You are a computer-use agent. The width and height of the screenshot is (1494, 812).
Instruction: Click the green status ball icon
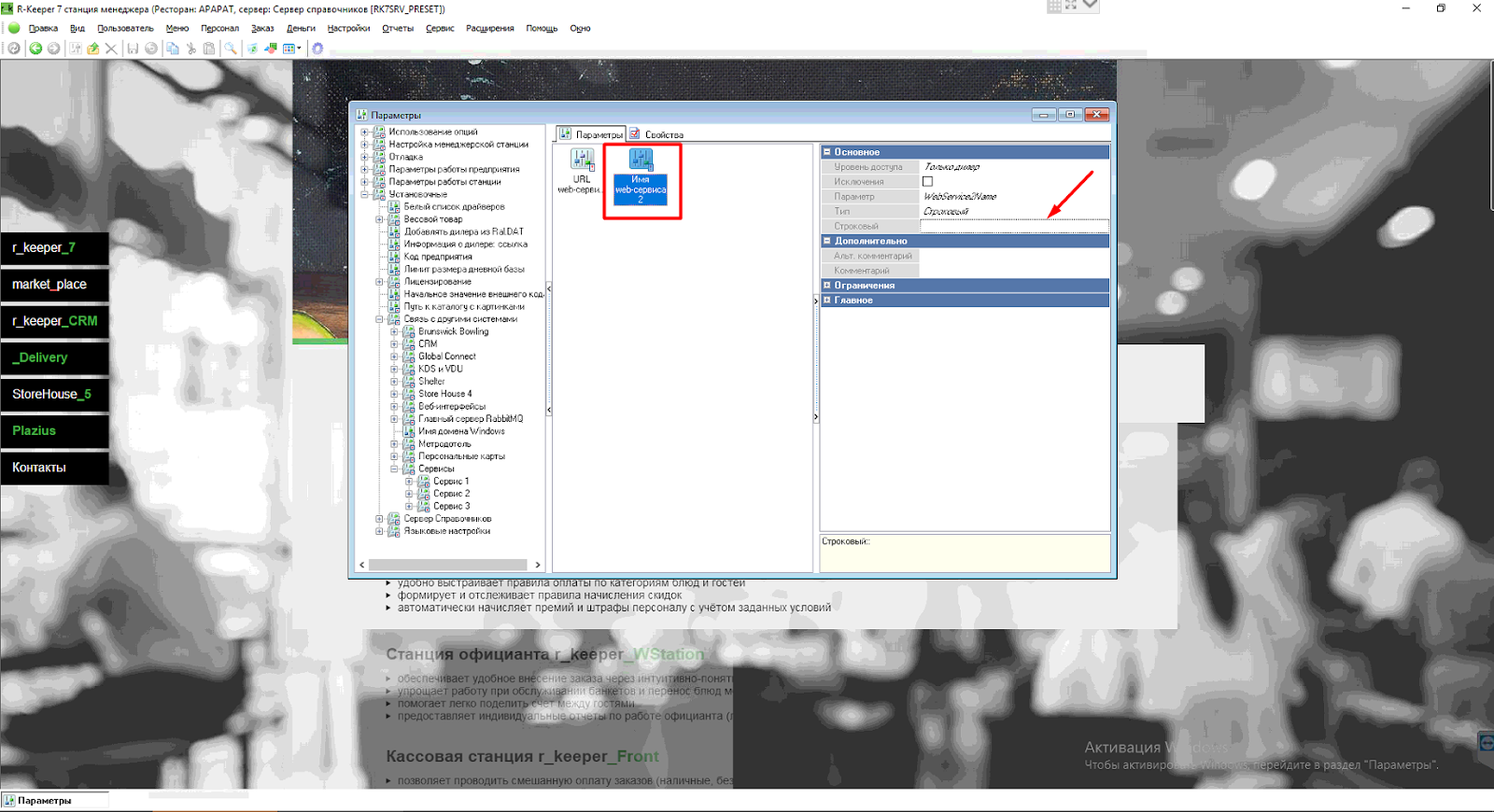tap(14, 28)
